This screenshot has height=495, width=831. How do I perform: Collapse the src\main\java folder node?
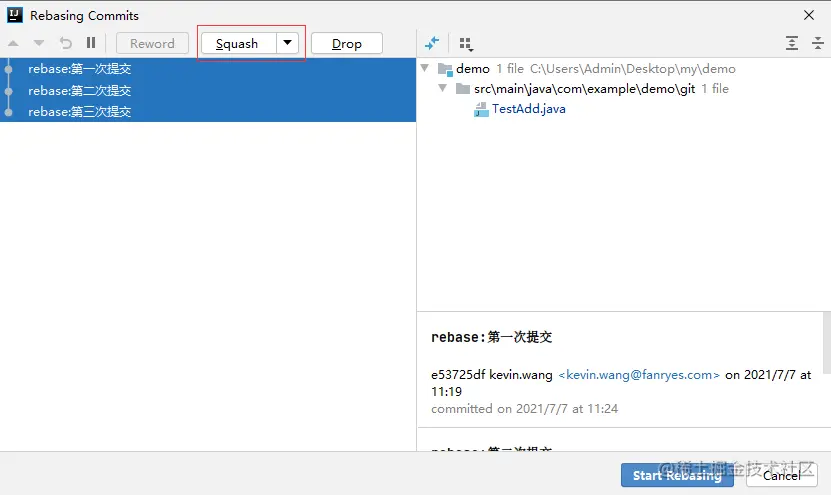pos(443,89)
